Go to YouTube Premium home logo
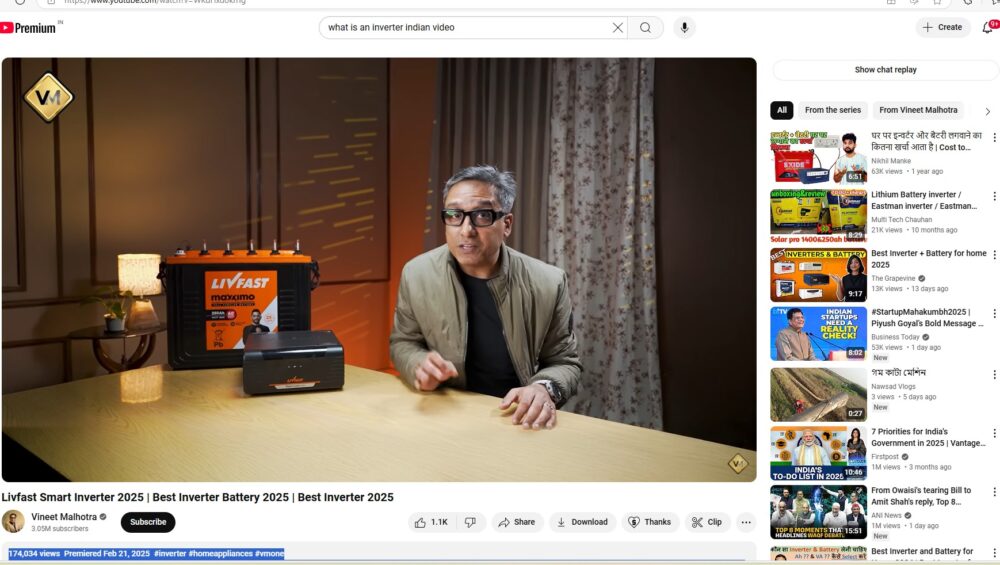The image size is (1000, 565). [29, 28]
